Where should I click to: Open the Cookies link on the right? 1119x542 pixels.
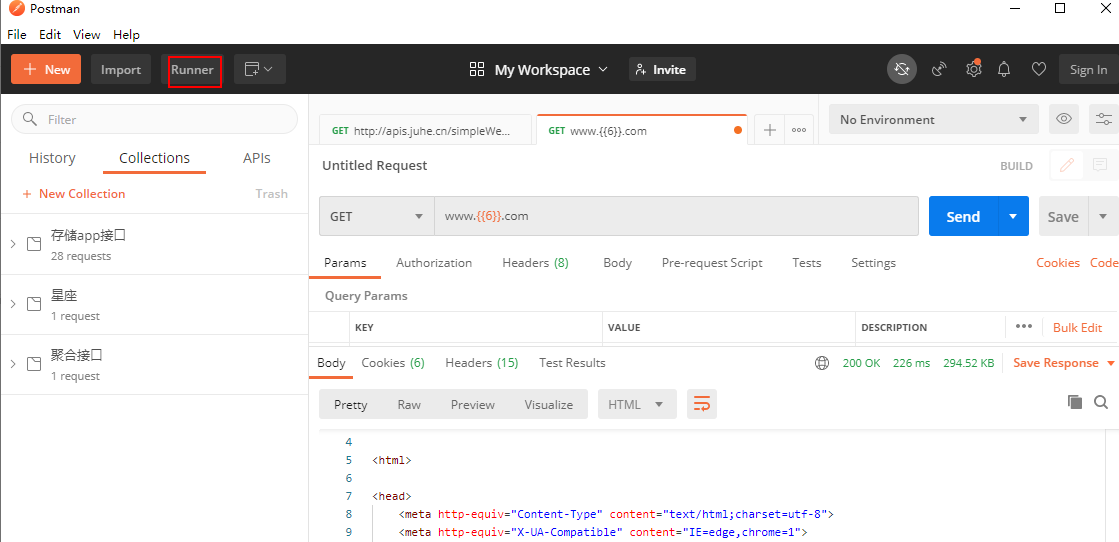click(x=1058, y=263)
